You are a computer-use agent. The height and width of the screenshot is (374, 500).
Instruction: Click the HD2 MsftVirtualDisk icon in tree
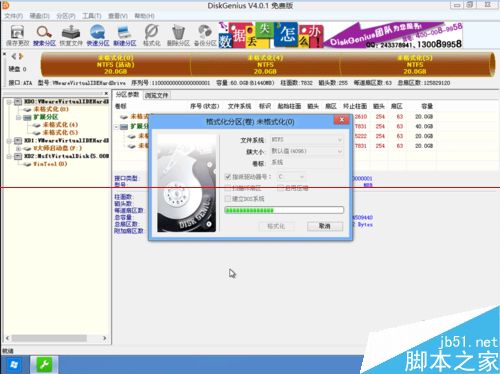click(x=18, y=156)
